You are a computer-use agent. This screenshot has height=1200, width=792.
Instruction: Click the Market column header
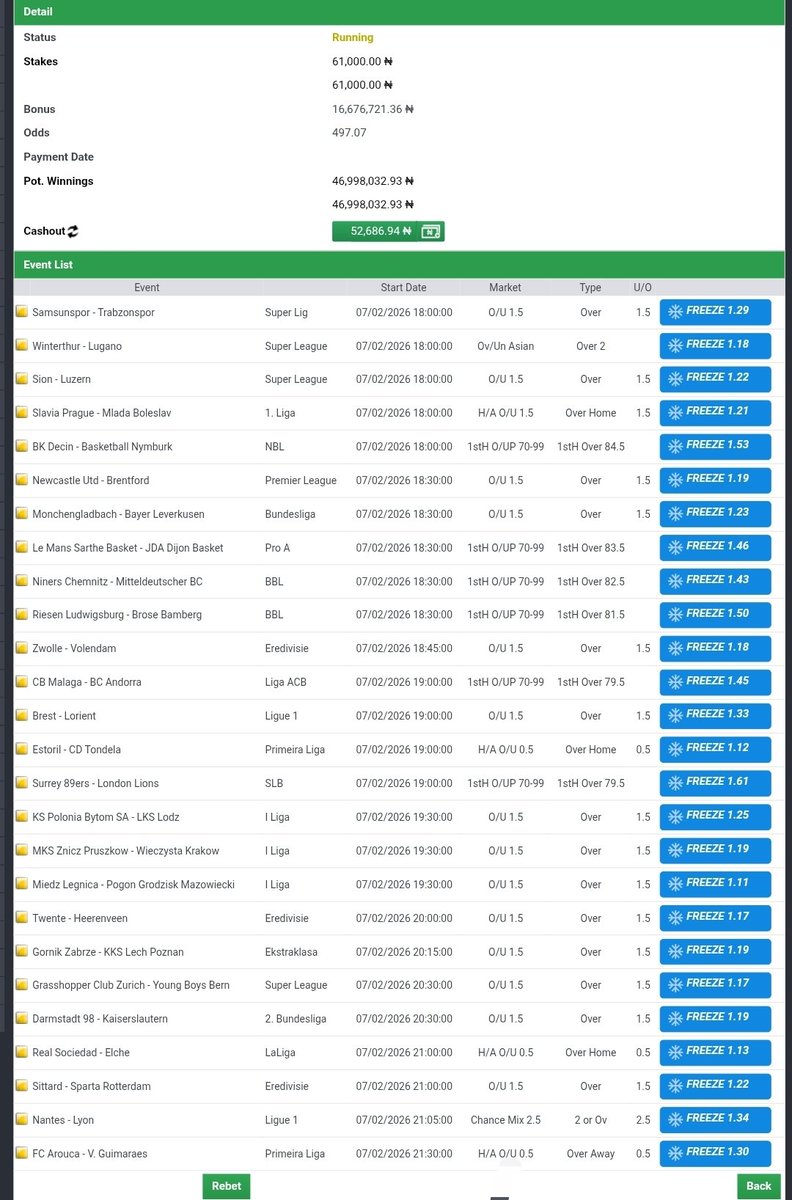point(505,287)
